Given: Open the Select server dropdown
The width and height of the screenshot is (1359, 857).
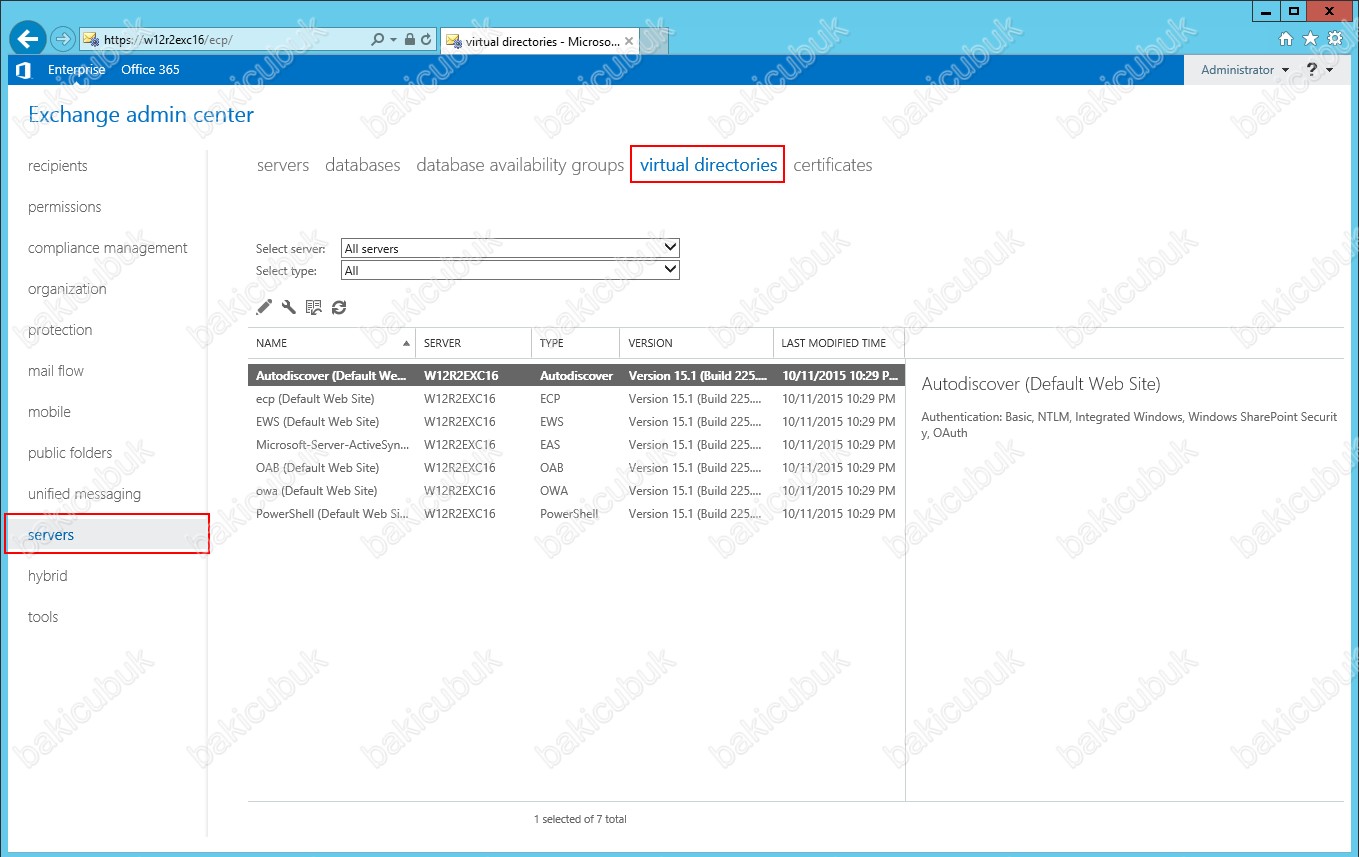Looking at the screenshot, I should (x=510, y=248).
